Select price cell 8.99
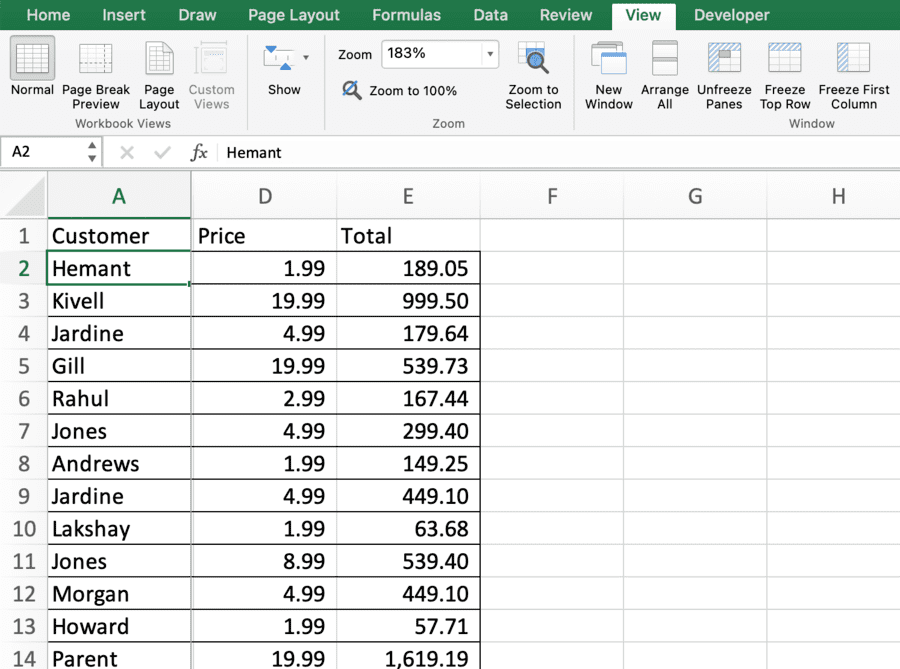Image resolution: width=900 pixels, height=669 pixels. 264,561
